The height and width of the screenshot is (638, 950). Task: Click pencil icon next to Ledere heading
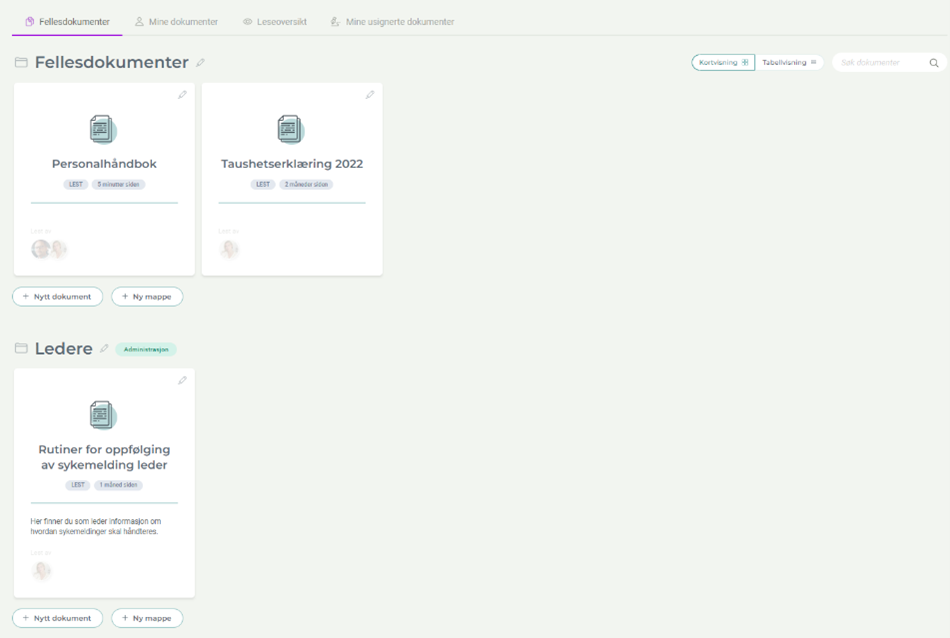click(x=104, y=349)
